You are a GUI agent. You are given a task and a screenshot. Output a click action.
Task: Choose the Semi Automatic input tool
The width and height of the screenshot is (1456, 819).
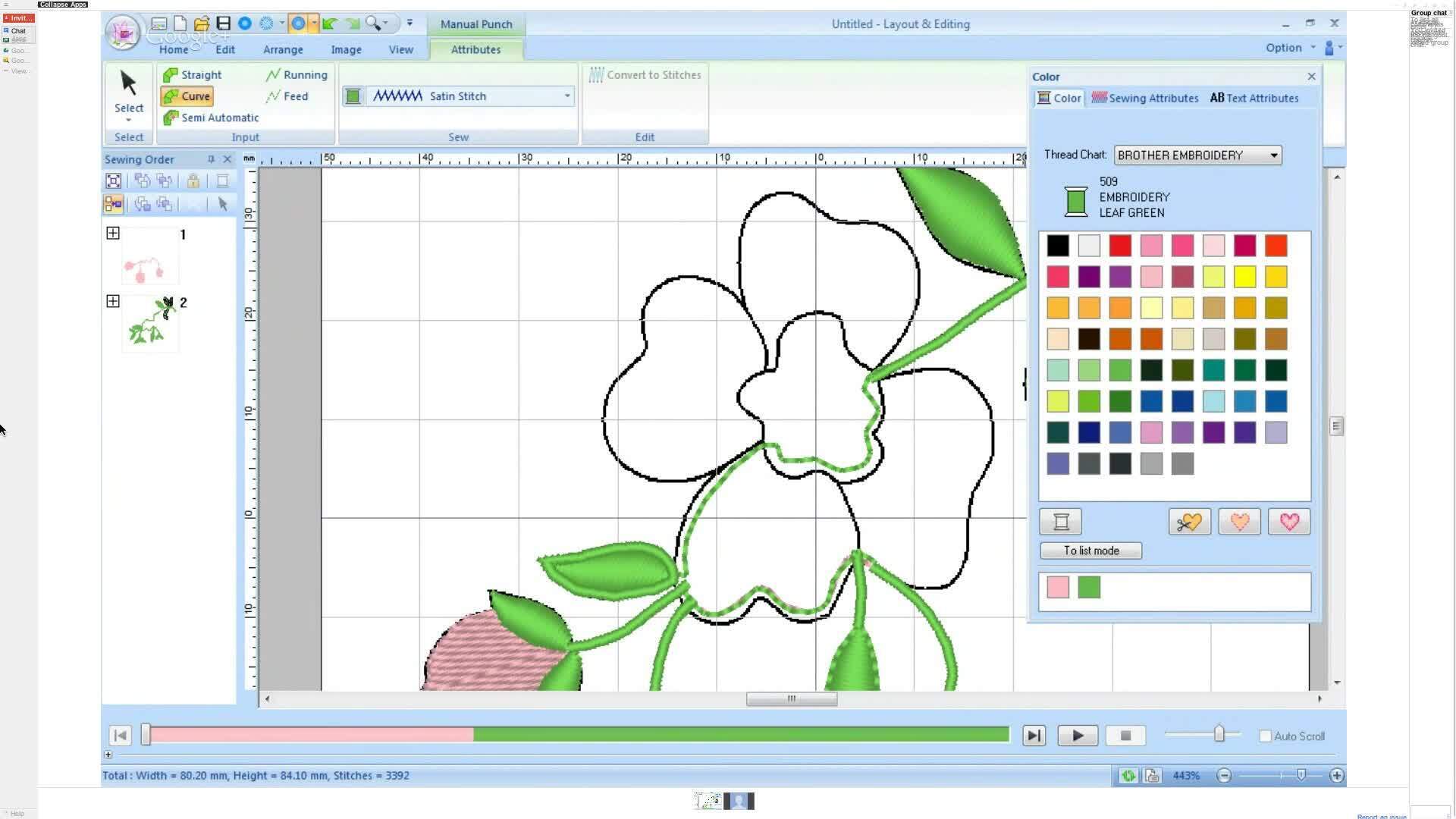coord(211,118)
